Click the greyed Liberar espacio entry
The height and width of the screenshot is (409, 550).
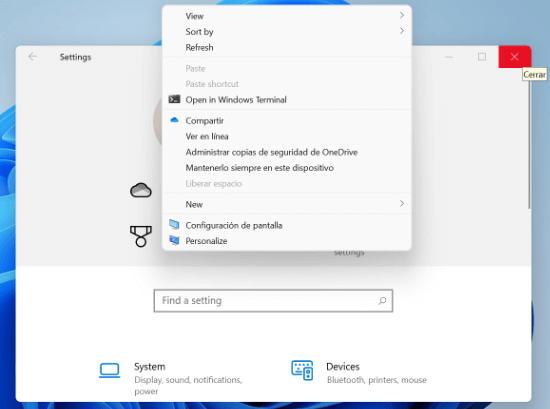tap(287, 183)
